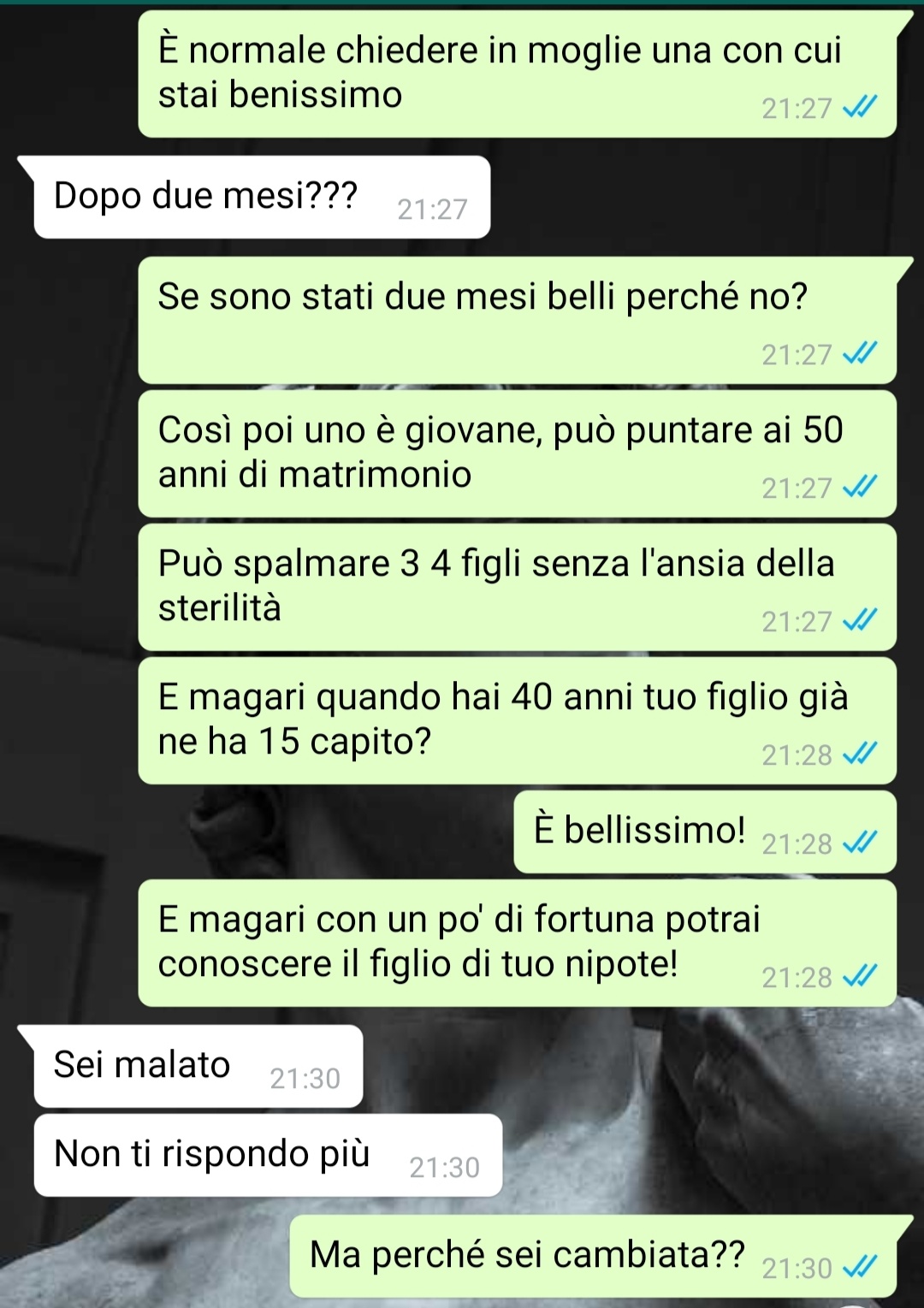Tap double check marks on 'Ma perché sei cambiata??'
The width and height of the screenshot is (924, 1308).
(860, 1267)
